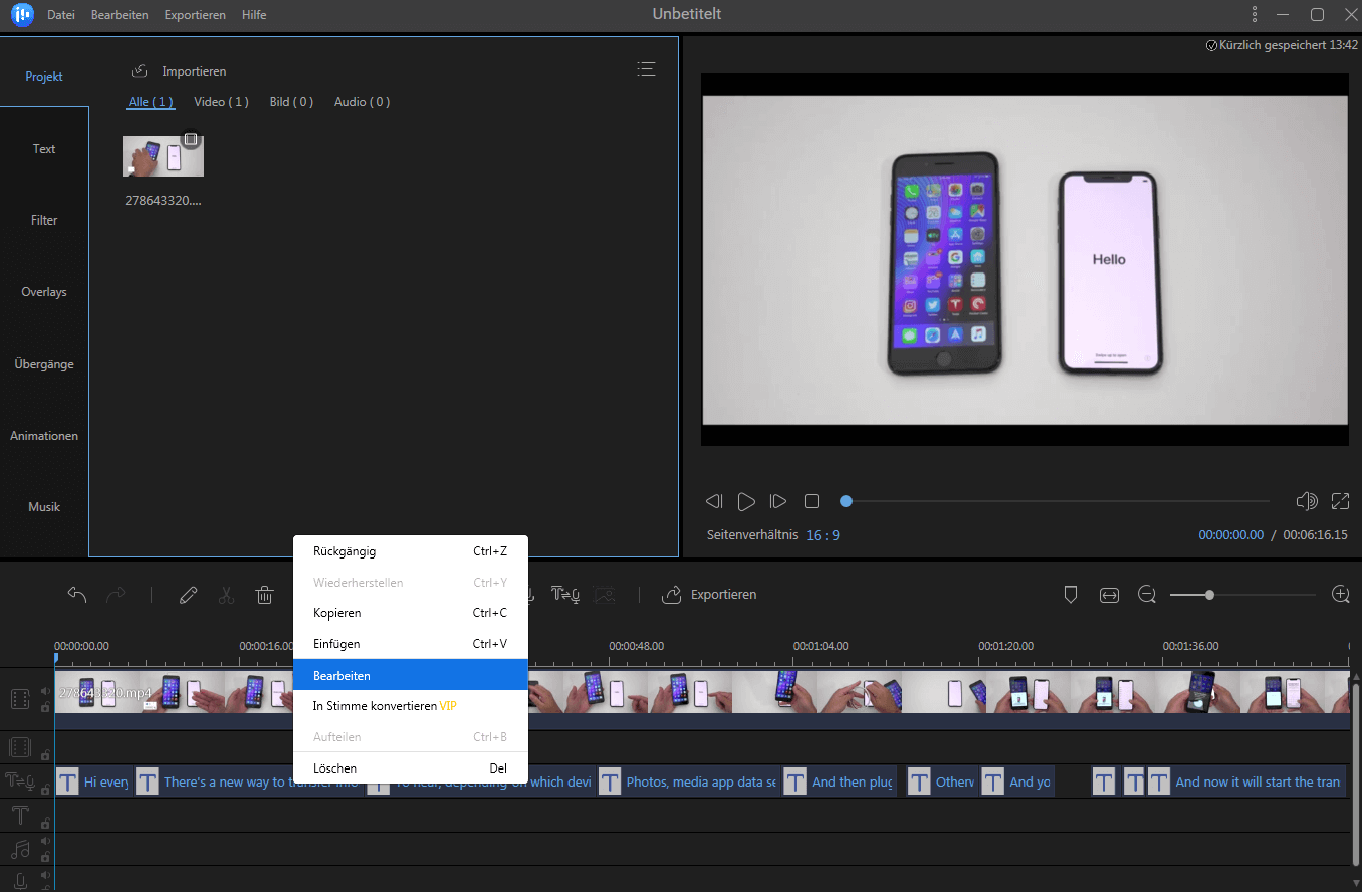
Task: Click the Importieren button
Action: [x=180, y=71]
